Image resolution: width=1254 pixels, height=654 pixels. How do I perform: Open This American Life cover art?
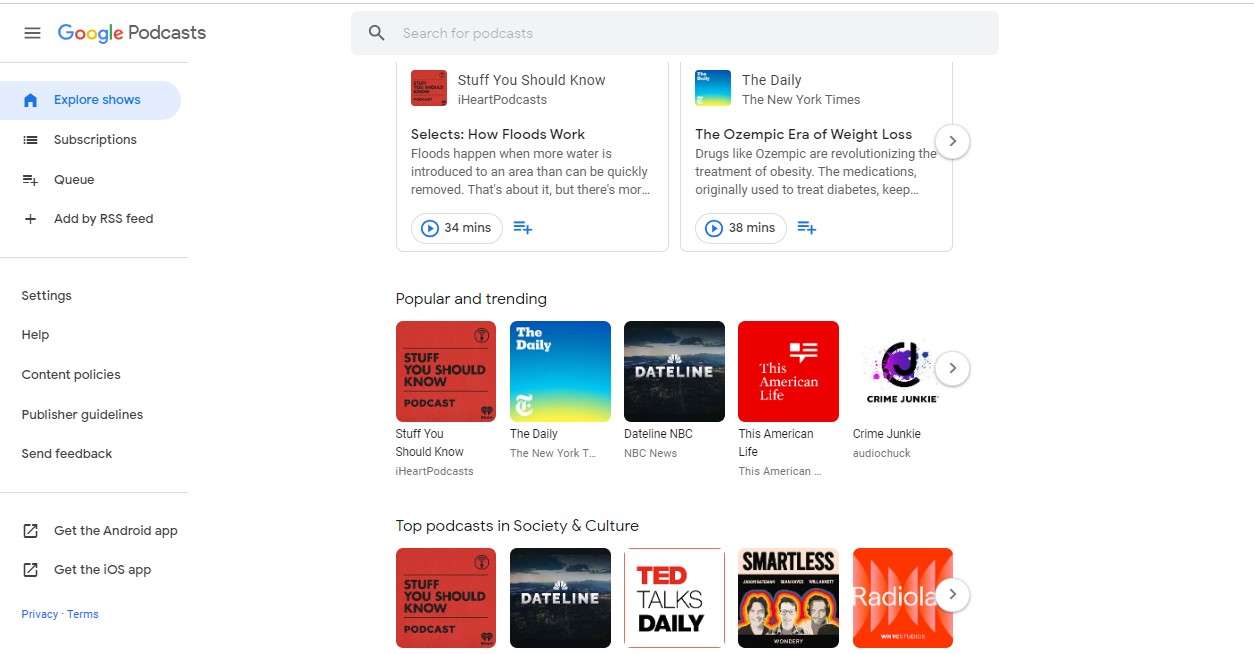pyautogui.click(x=788, y=371)
